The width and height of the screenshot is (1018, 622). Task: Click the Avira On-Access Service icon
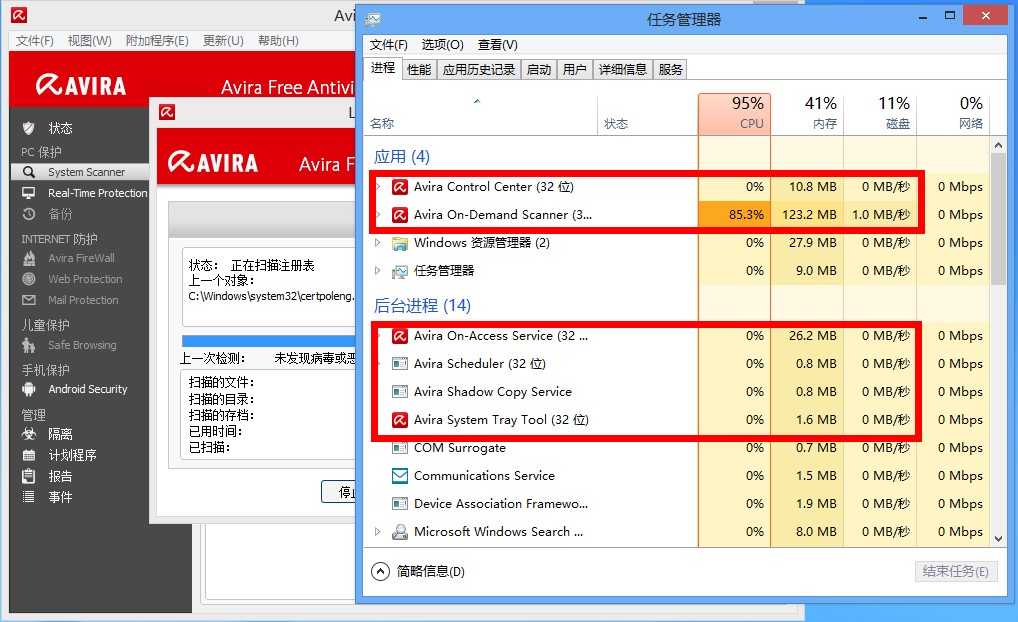point(400,336)
